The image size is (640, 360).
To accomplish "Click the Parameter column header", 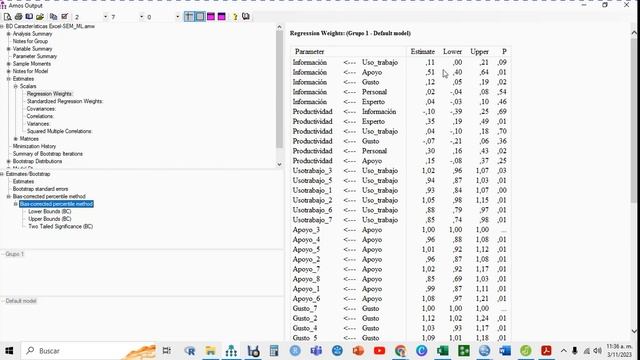I will pos(309,52).
